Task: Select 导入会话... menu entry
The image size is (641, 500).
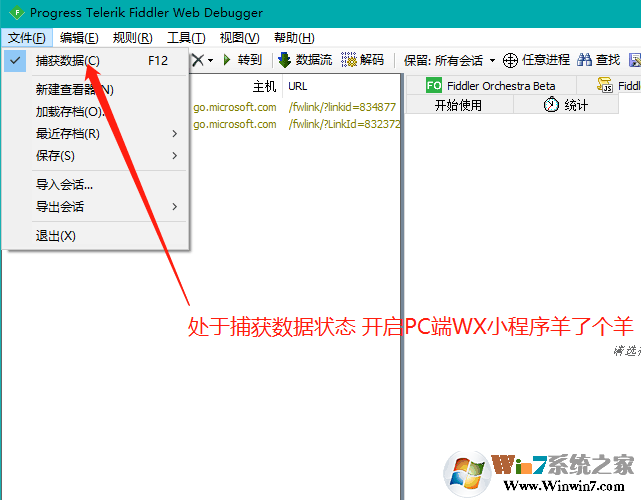Action: click(x=96, y=185)
